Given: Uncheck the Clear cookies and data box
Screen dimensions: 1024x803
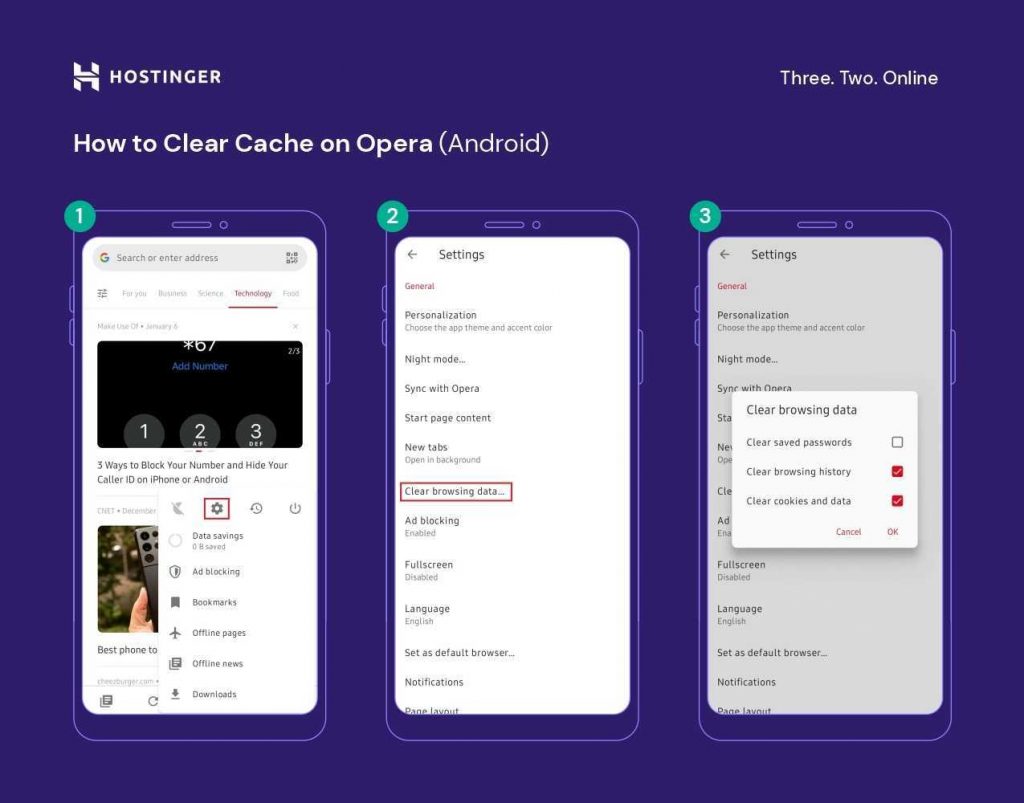Looking at the screenshot, I should [x=897, y=501].
